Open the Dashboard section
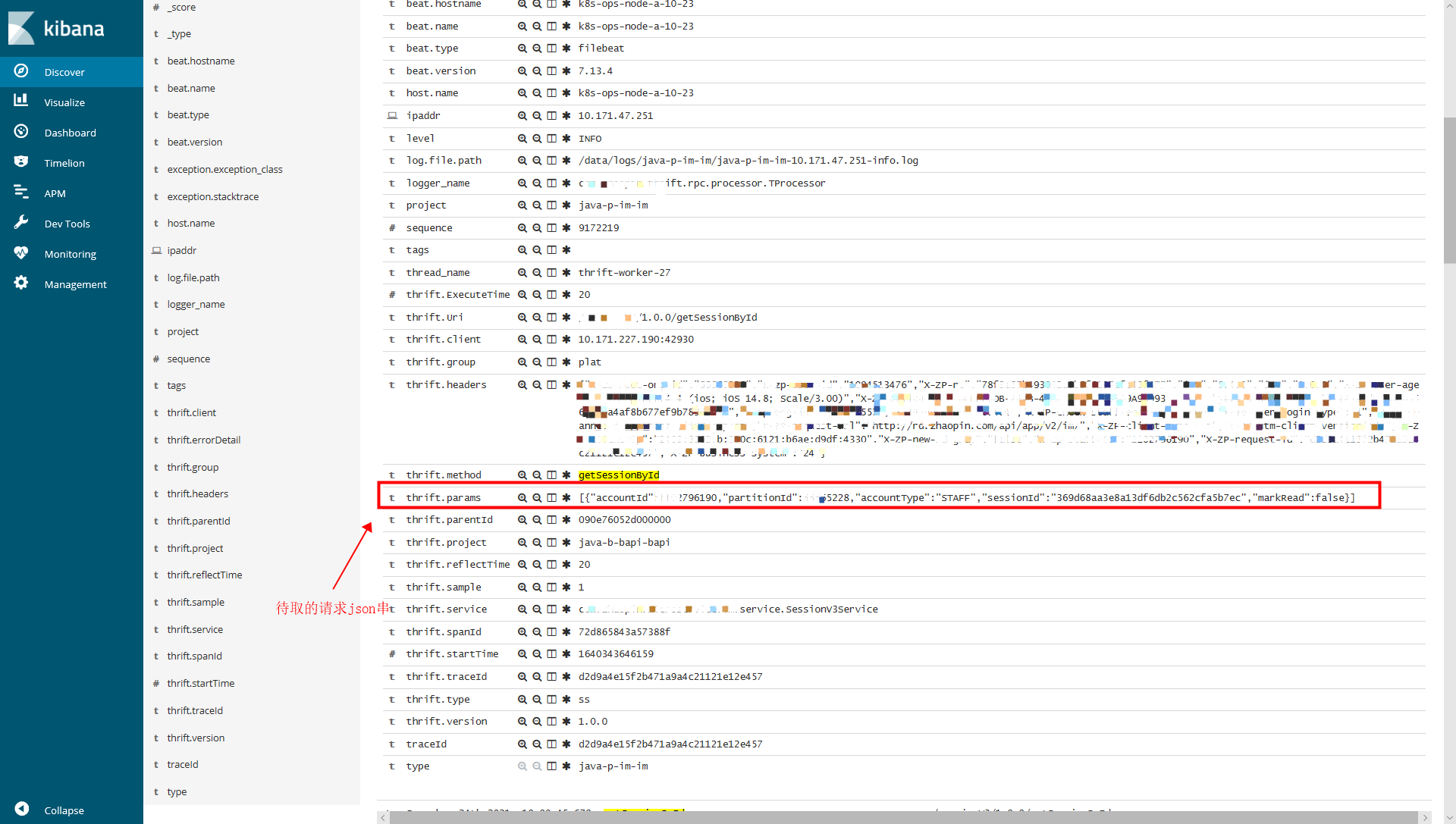 click(70, 133)
